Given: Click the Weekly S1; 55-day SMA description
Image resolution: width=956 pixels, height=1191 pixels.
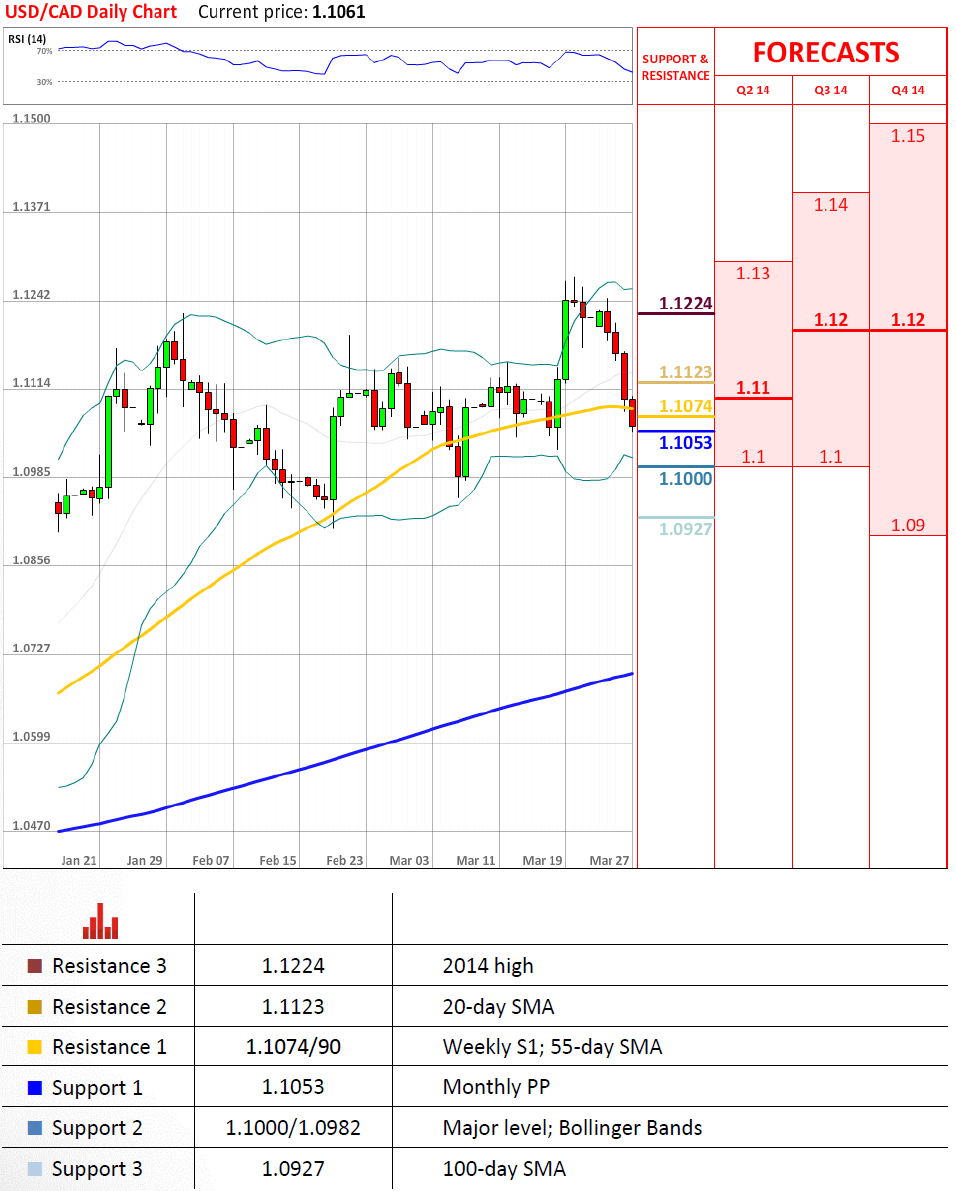Looking at the screenshot, I should tap(553, 1047).
